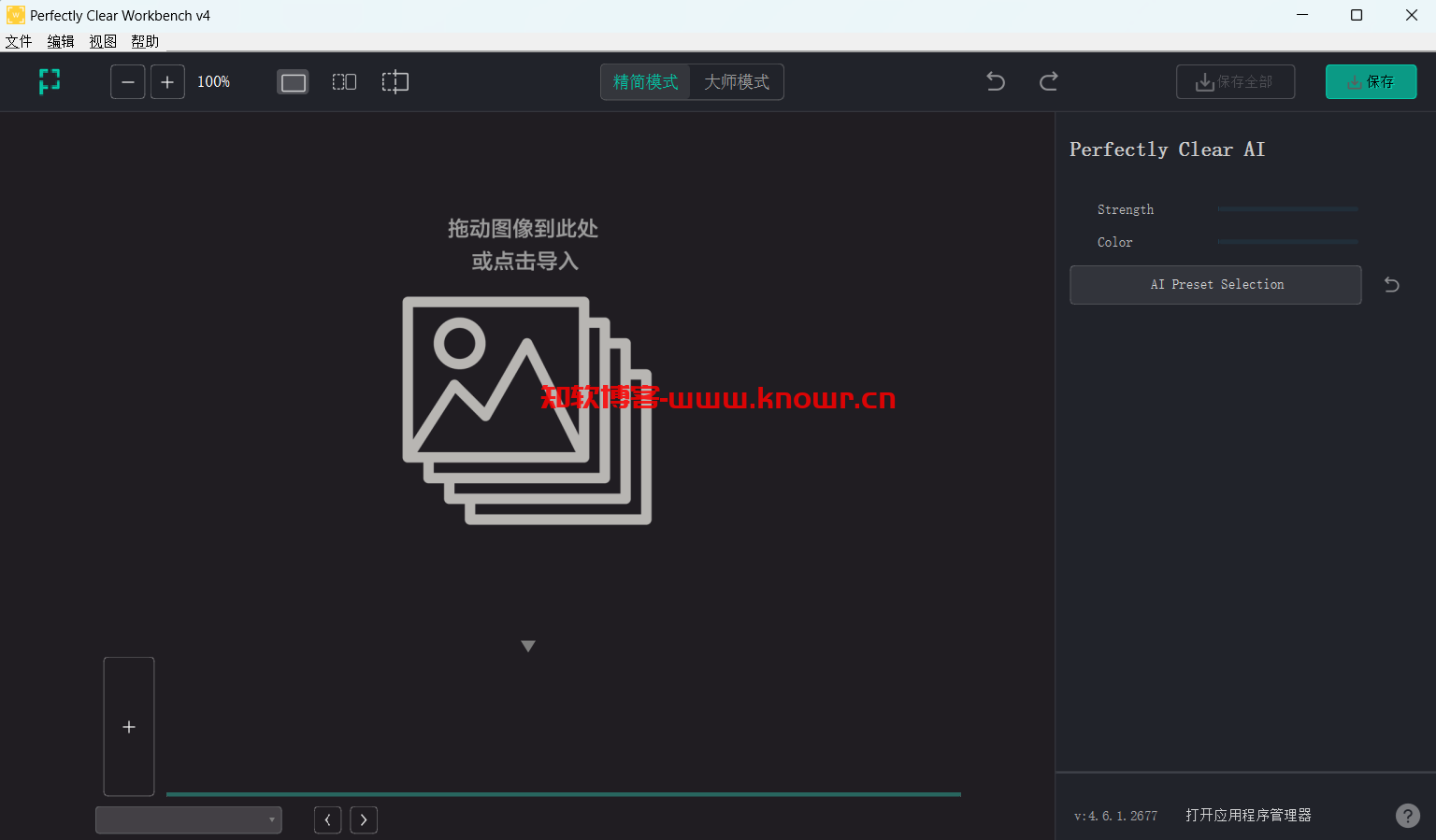
Task: Add image using the filmstrip plus tile
Action: pyautogui.click(x=129, y=727)
